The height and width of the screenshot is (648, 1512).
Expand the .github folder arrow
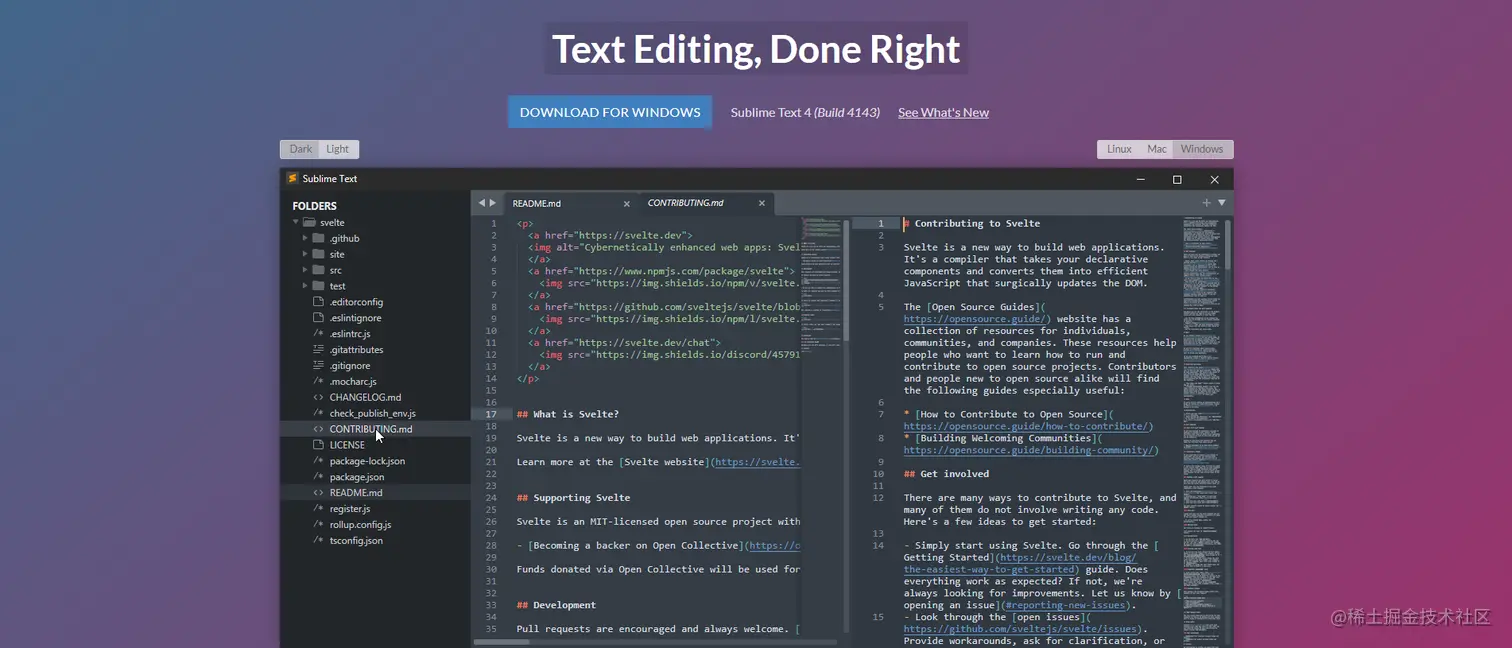click(305, 239)
